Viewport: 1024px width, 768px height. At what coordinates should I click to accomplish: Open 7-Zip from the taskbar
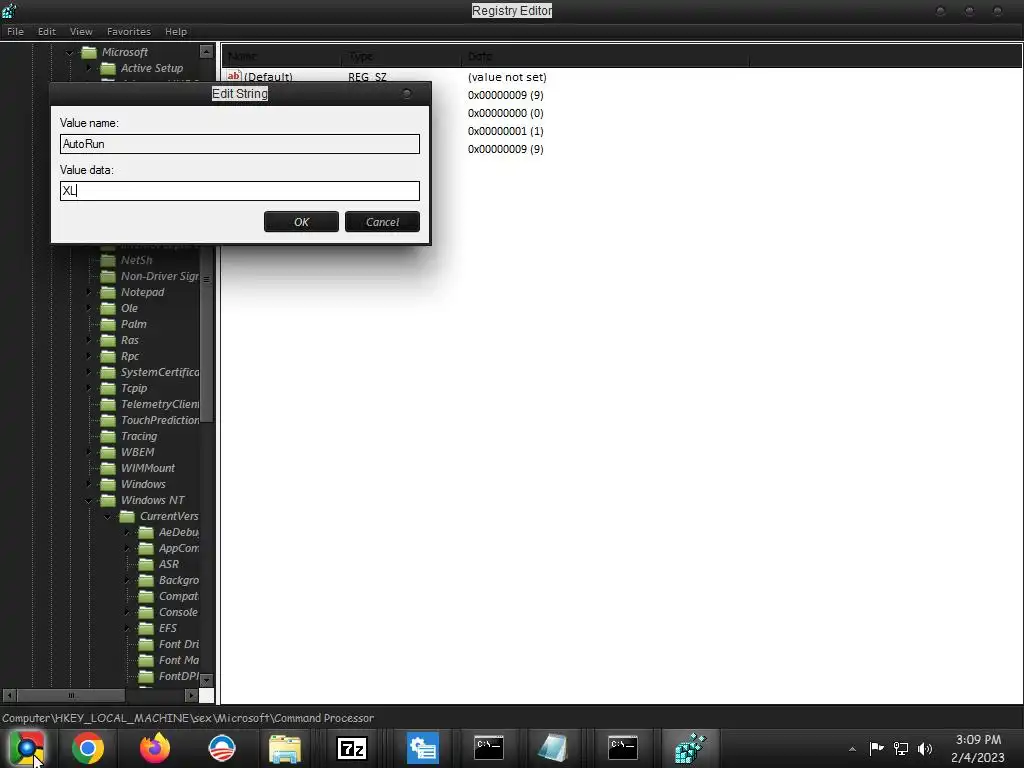(351, 748)
